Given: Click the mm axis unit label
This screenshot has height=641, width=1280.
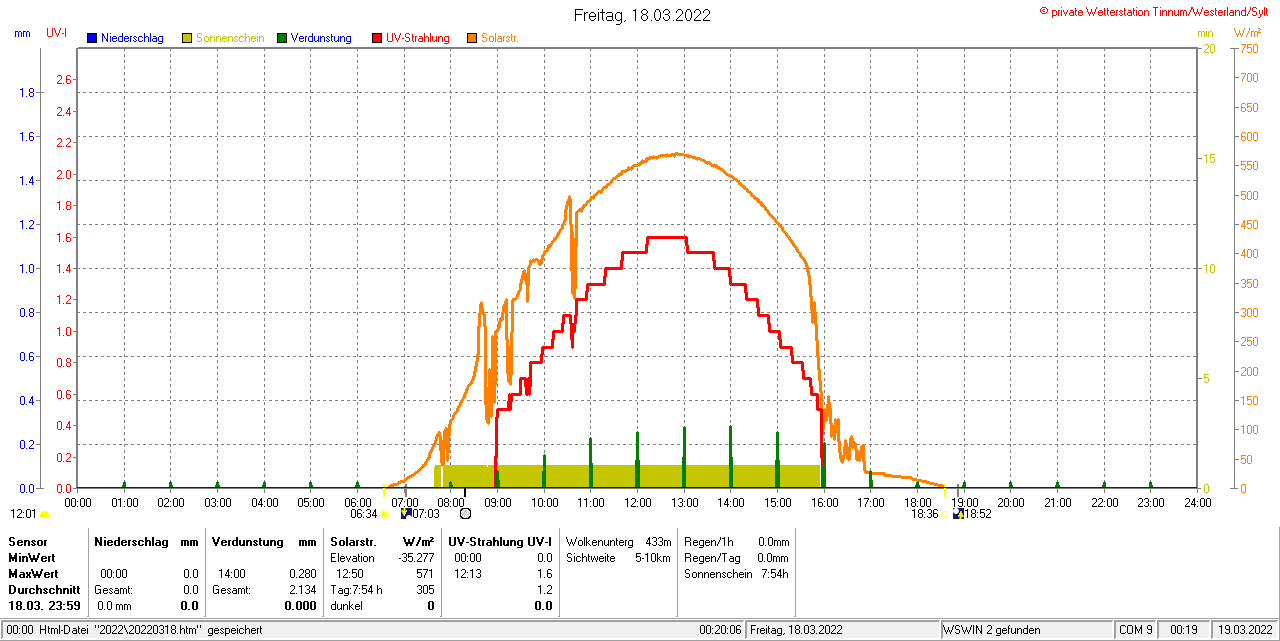Looking at the screenshot, I should pos(23,33).
